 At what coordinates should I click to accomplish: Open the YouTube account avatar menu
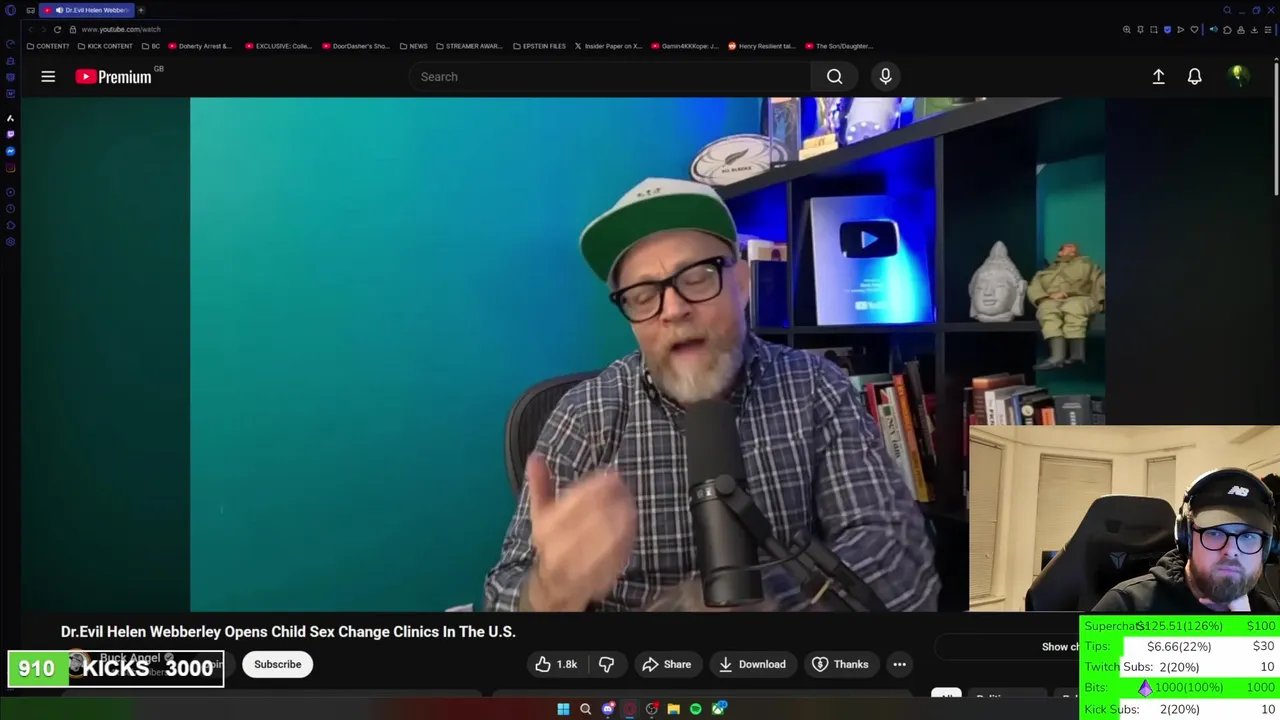pos(1238,76)
